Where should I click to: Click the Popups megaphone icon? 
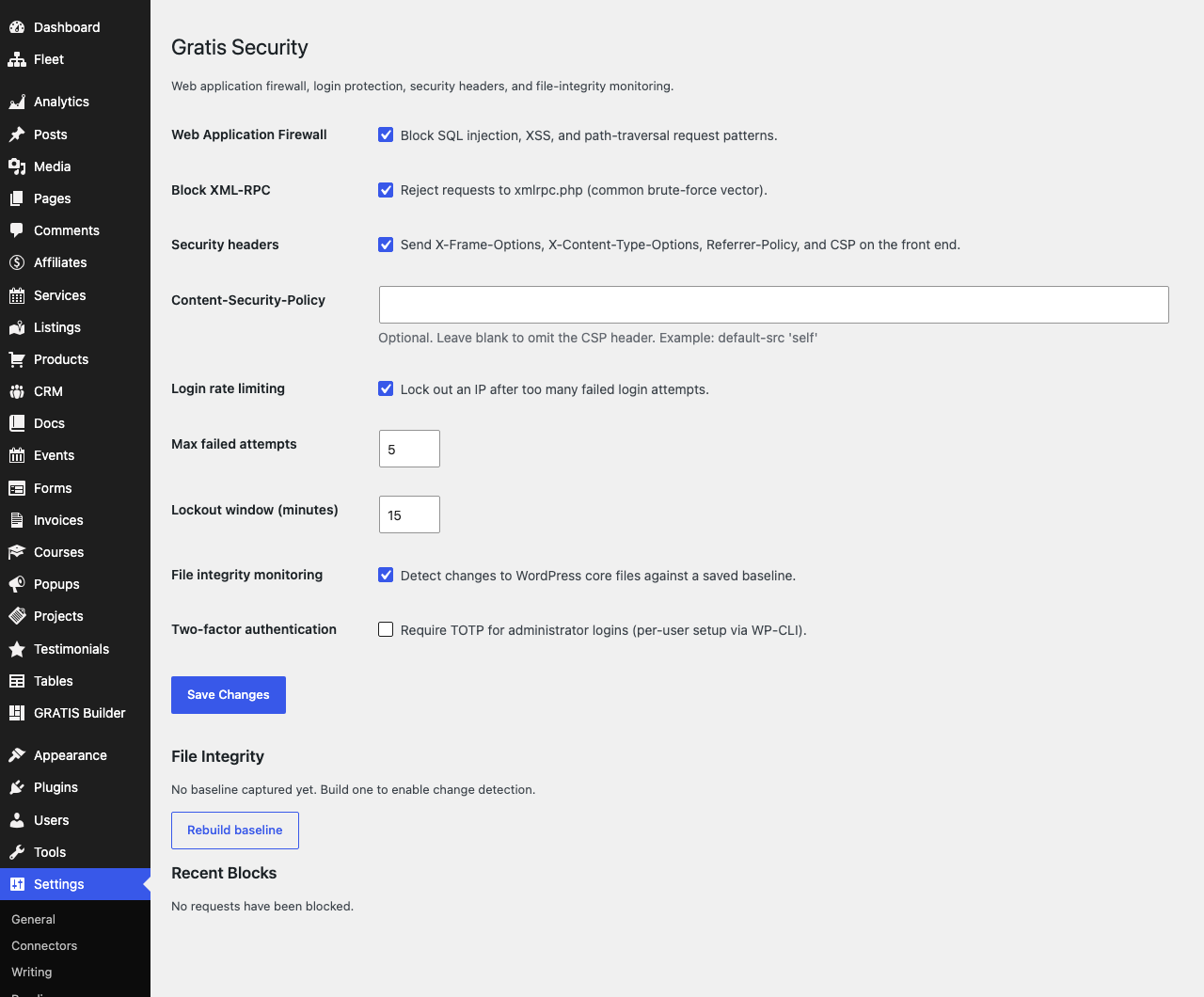click(17, 584)
